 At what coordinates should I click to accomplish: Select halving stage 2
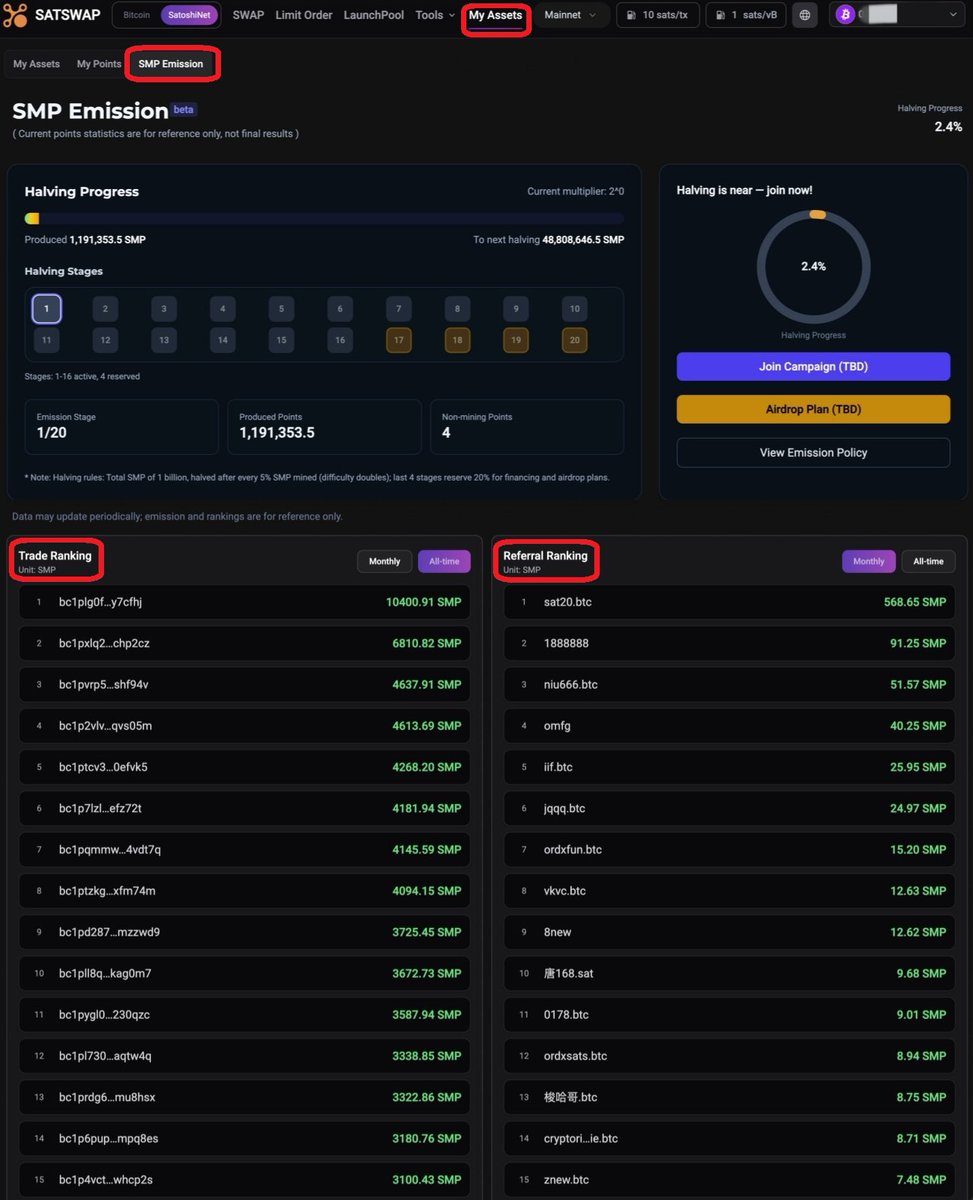coord(105,309)
